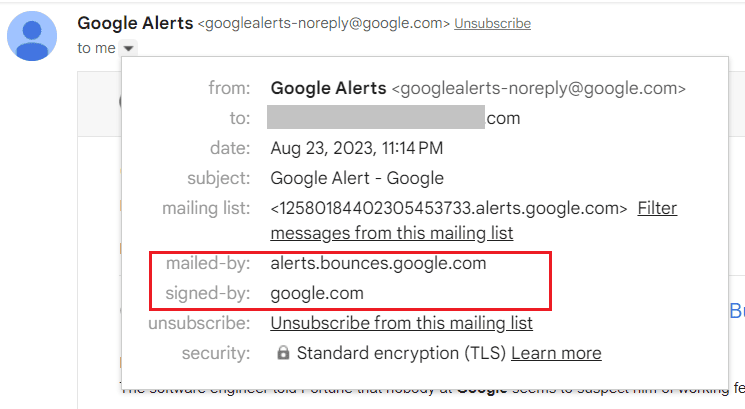Viewport: 745px width, 409px height.
Task: Open 'Filter messages from this mailing list'
Action: coord(474,220)
